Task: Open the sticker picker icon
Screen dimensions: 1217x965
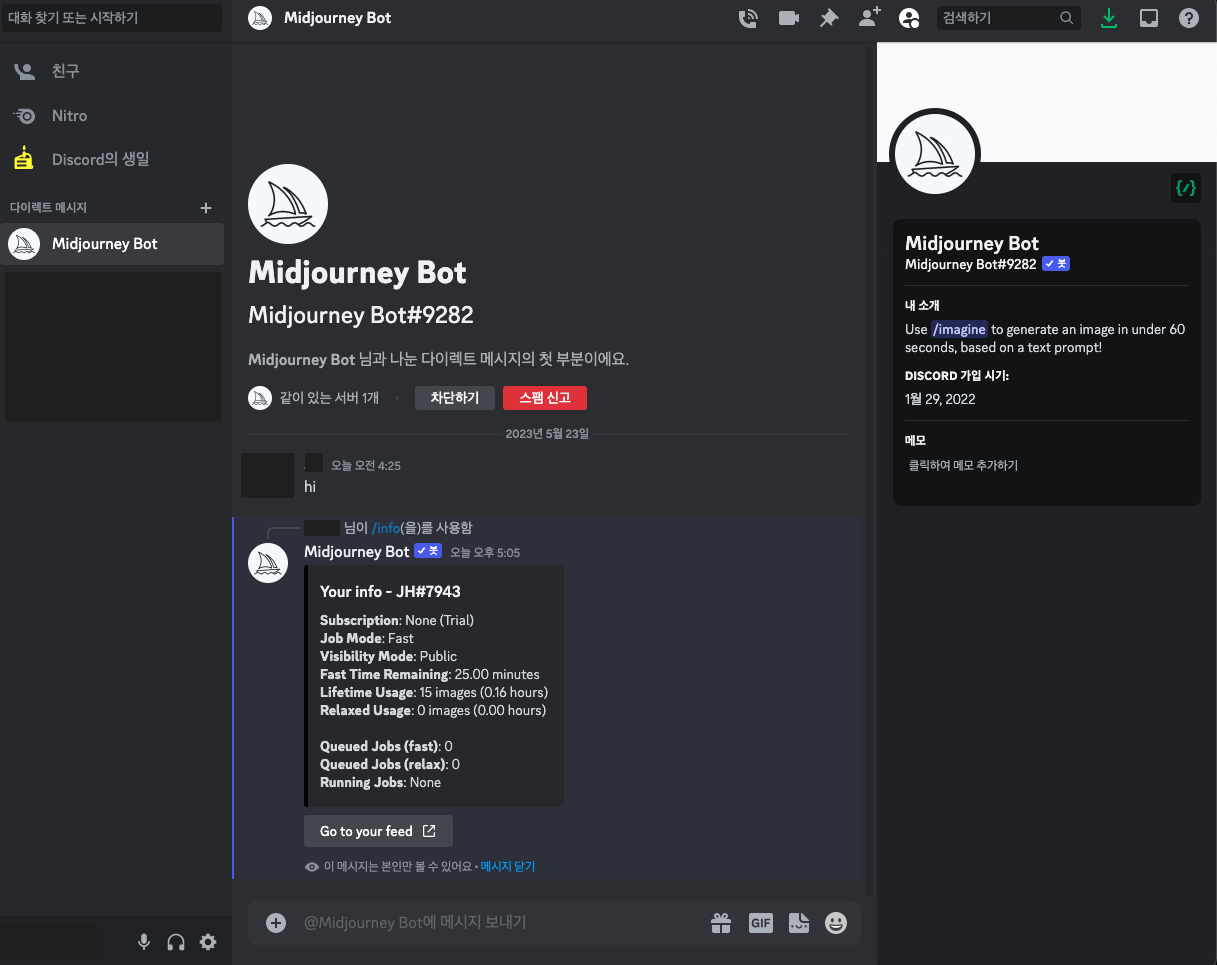Action: coord(798,923)
